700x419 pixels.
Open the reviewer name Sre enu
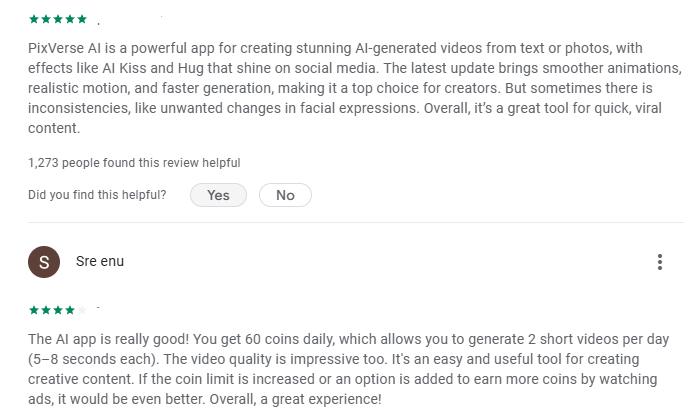100,261
